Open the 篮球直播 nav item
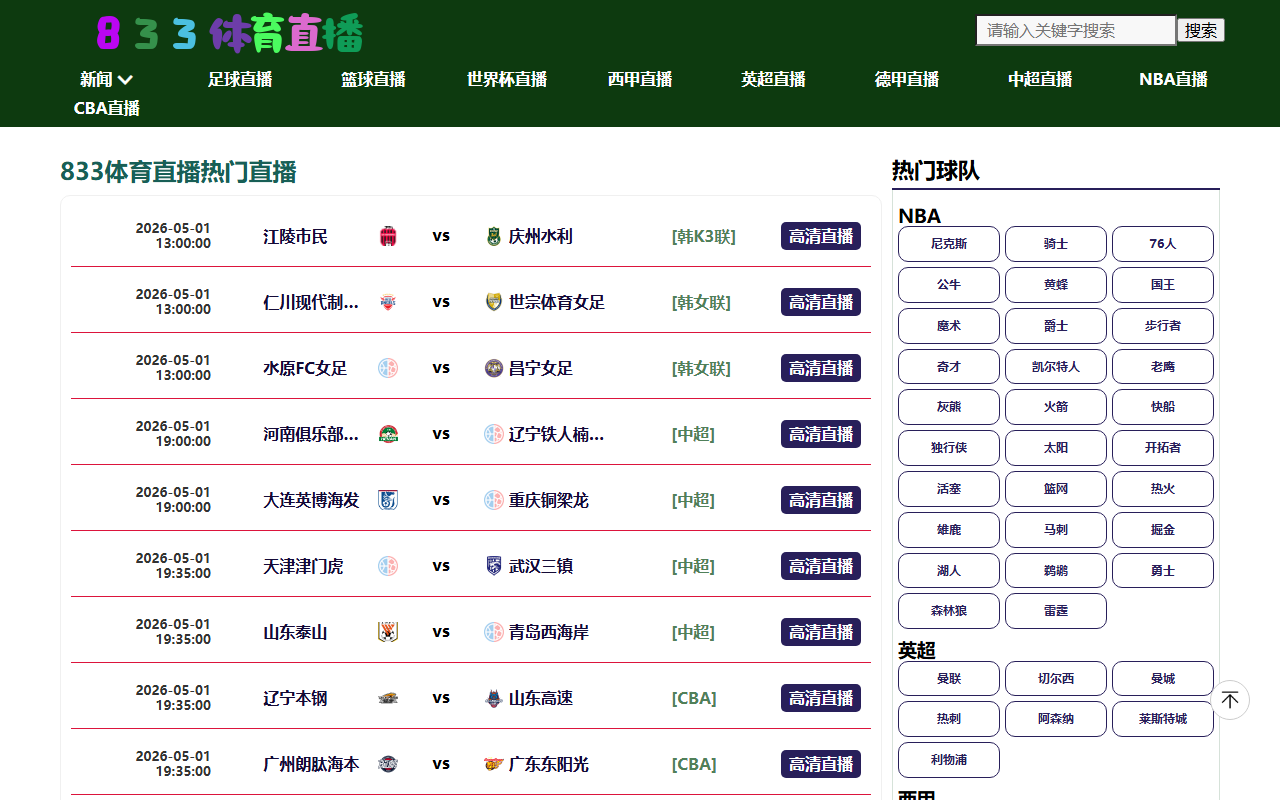 click(x=373, y=79)
